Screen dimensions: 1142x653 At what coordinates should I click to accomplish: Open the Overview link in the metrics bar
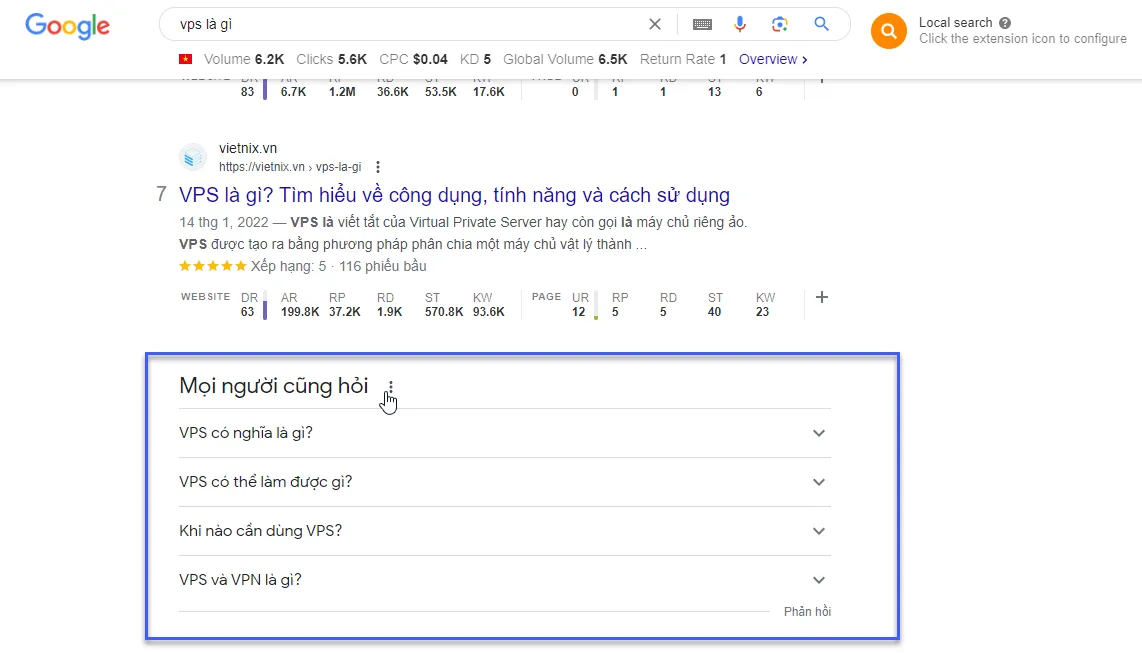pyautogui.click(x=768, y=59)
